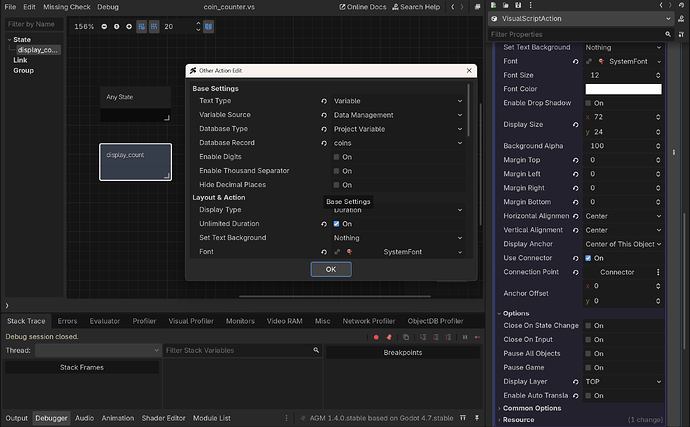Toggle the second grid snap icon beside spacing value 20
The width and height of the screenshot is (690, 427).
pos(154,26)
